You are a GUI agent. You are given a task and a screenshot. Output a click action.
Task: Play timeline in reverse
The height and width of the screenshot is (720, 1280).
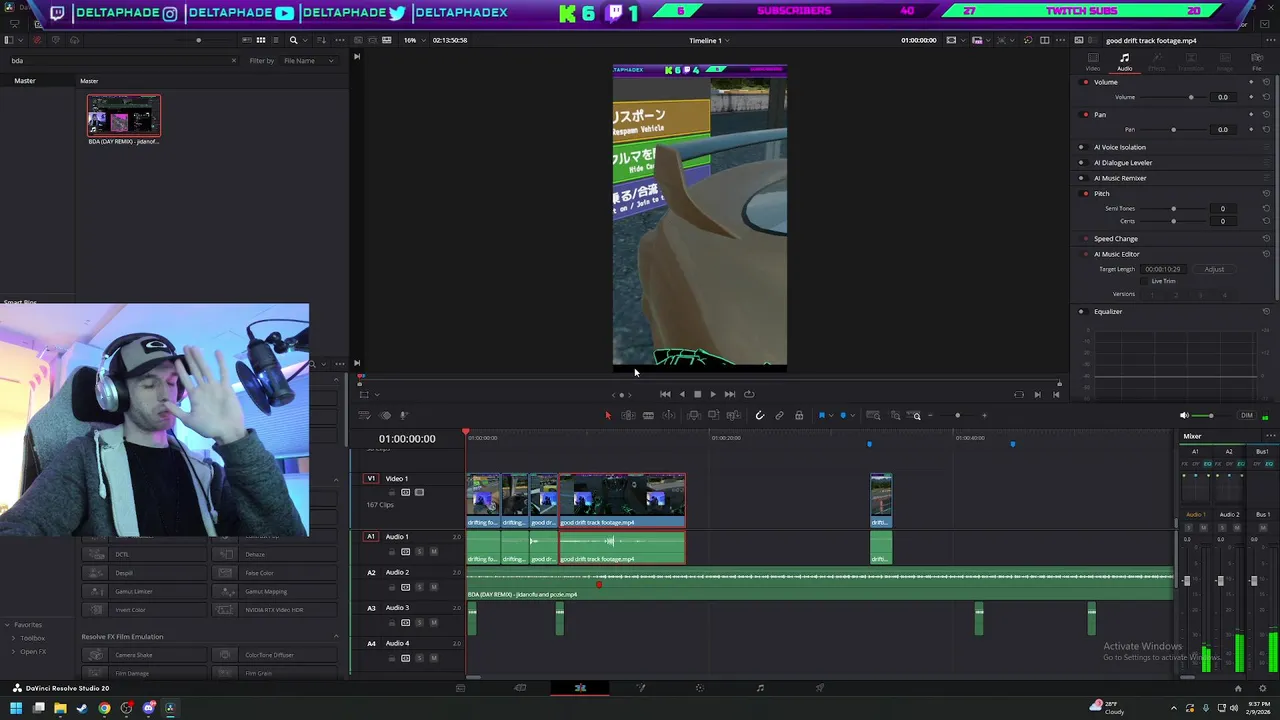(x=682, y=394)
